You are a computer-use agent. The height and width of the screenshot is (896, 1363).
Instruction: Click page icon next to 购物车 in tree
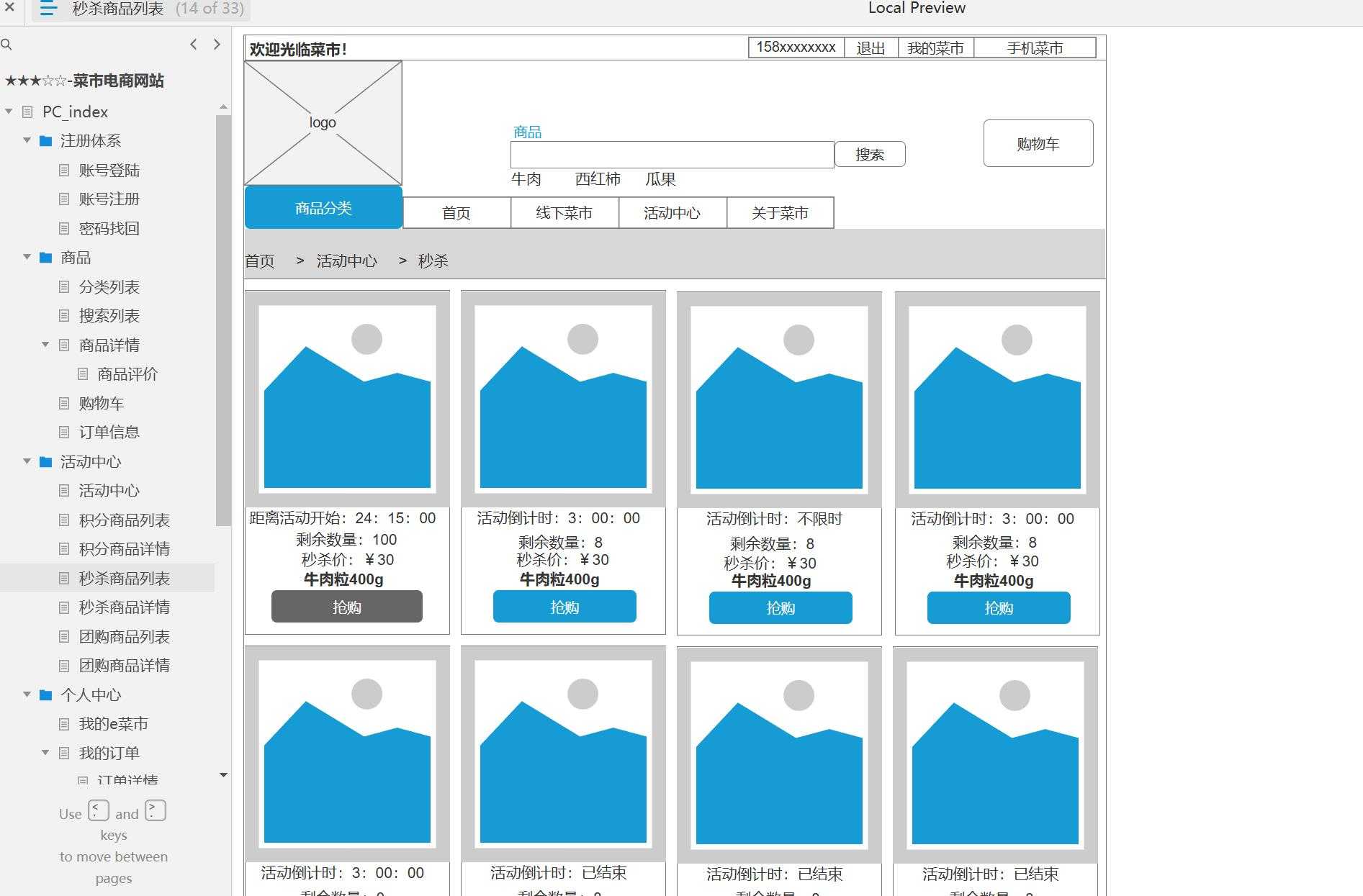pos(64,404)
